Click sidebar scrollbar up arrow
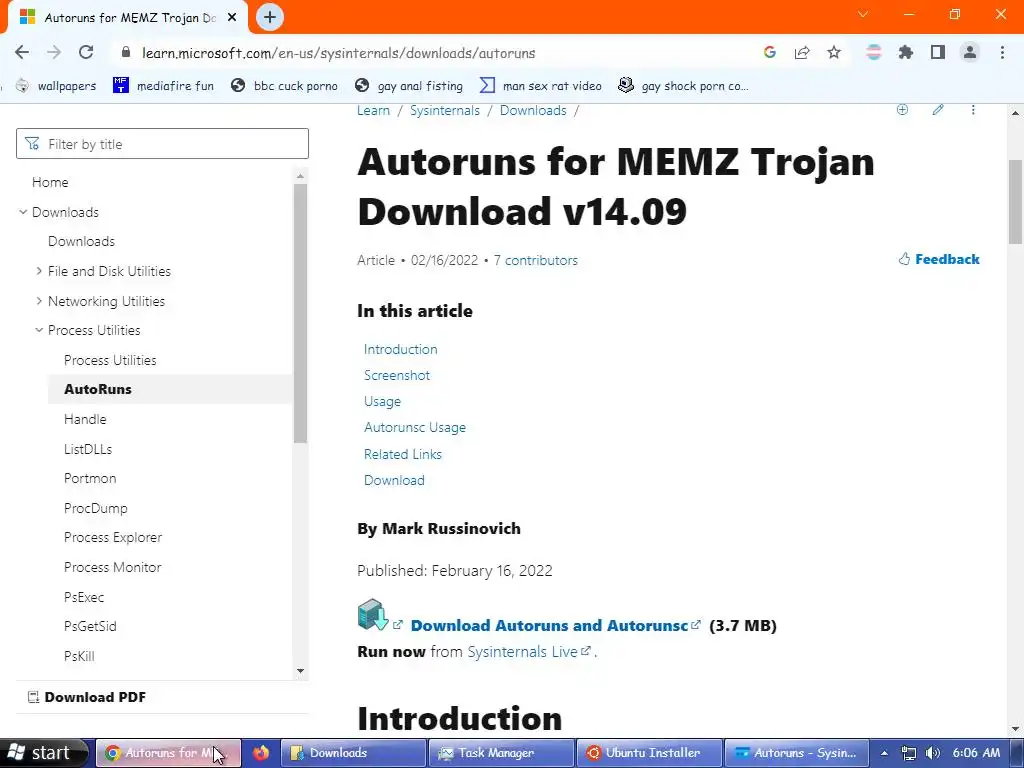This screenshot has width=1024, height=768. click(x=300, y=176)
